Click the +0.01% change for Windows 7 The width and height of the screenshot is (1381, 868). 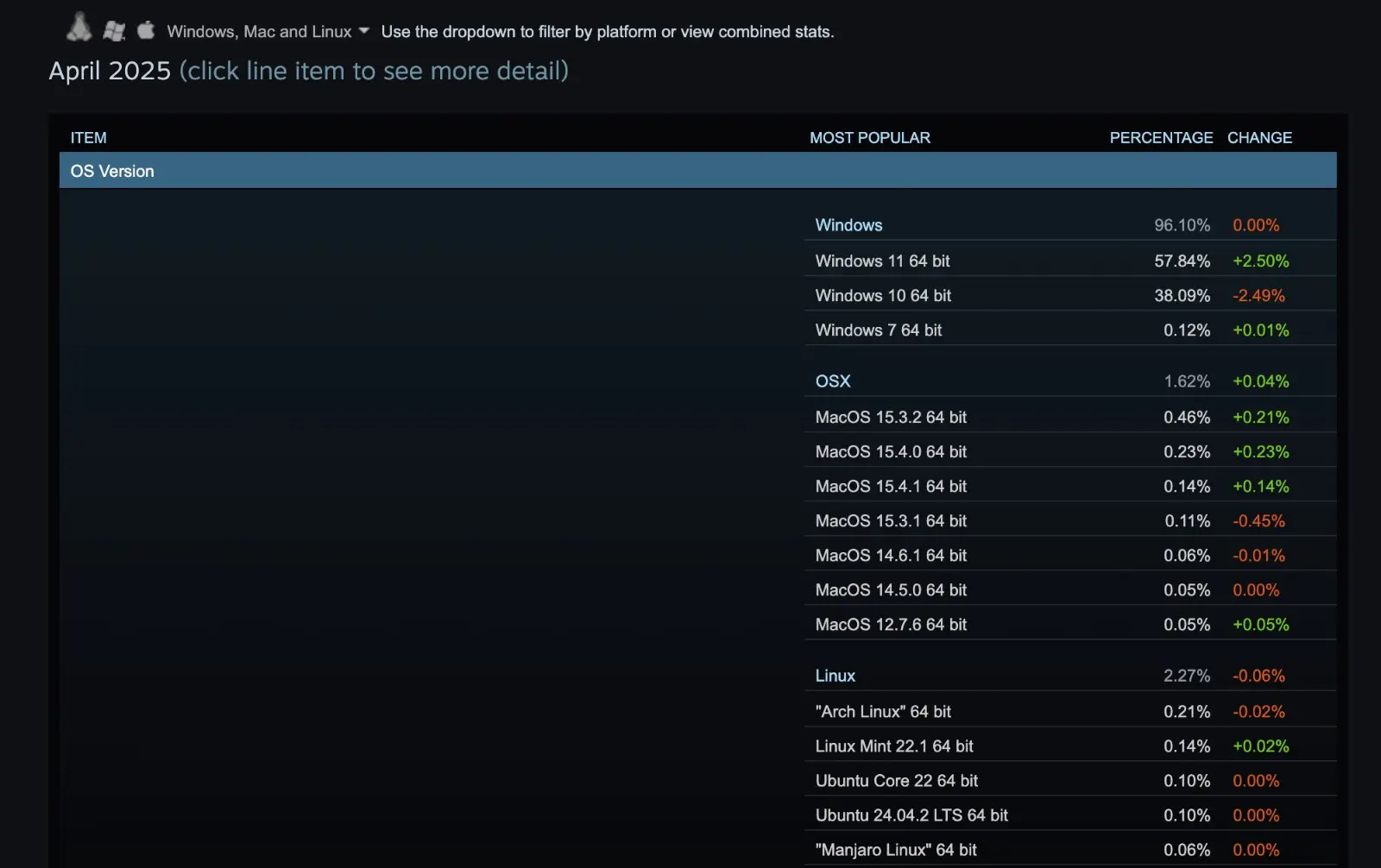click(x=1261, y=330)
